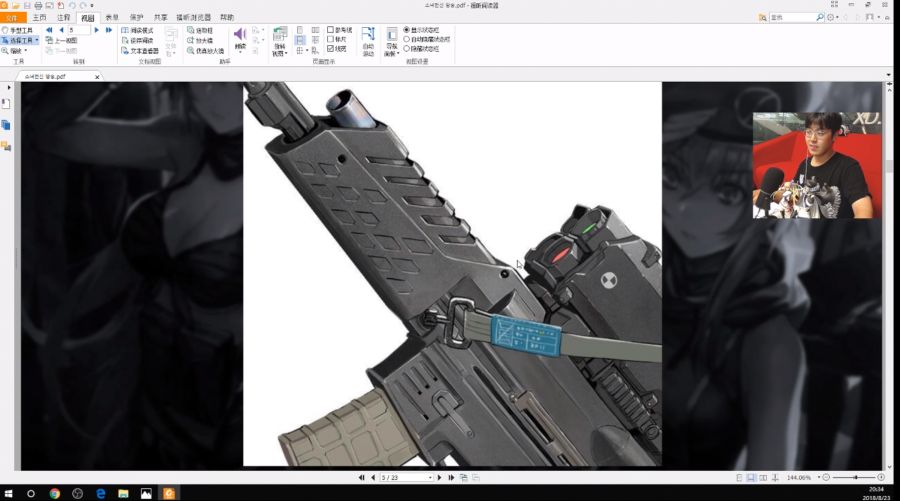Open Navigation Panels (导航面板) dropdown
Image resolution: width=900 pixels, height=501 pixels.
point(391,41)
